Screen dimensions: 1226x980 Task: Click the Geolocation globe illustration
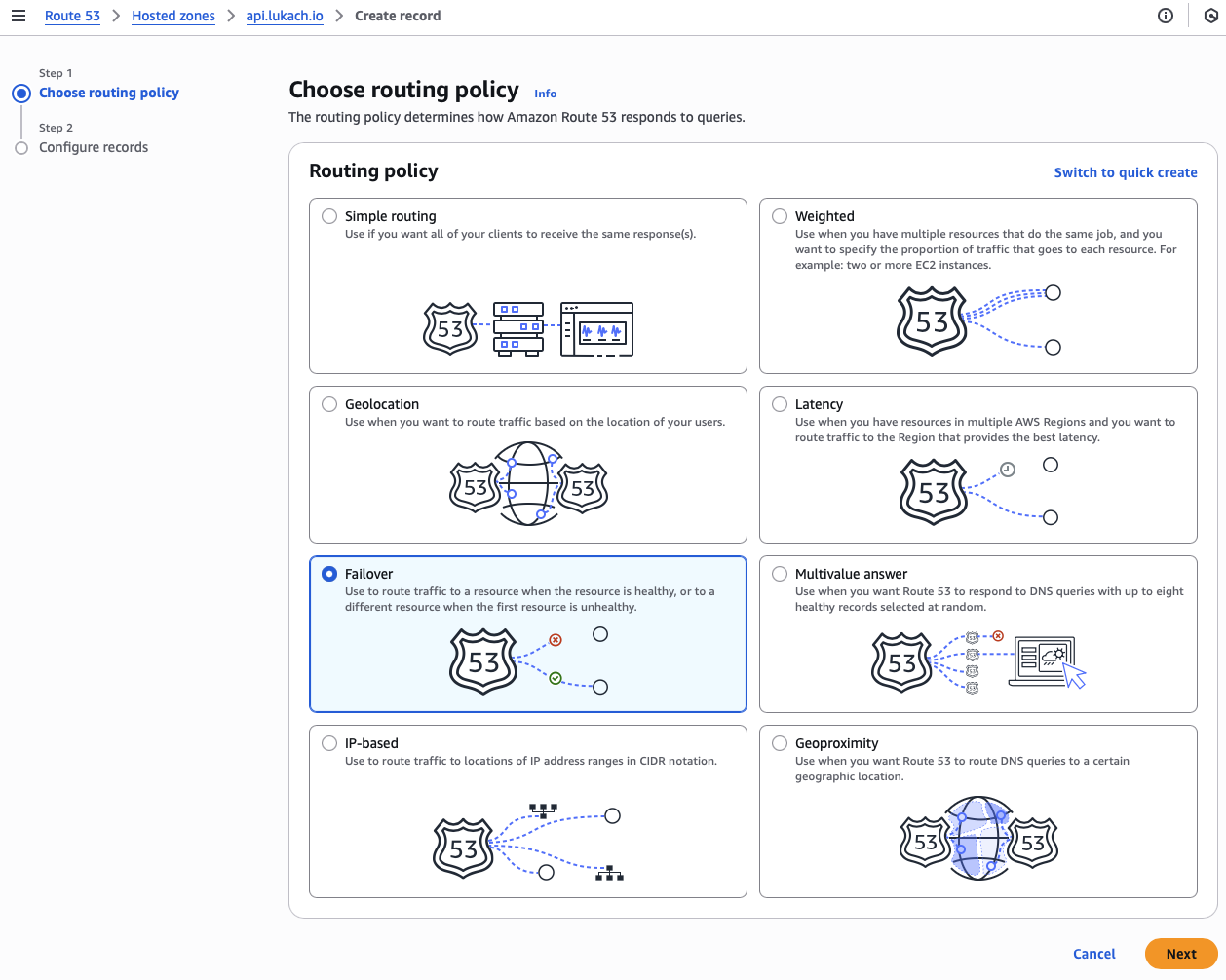pos(528,484)
